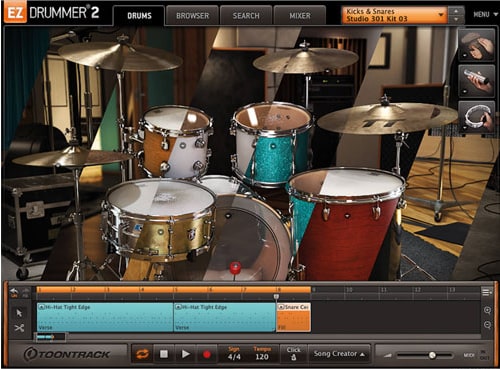Switch to the Mixer tab
This screenshot has width=500, height=369.
coord(299,16)
